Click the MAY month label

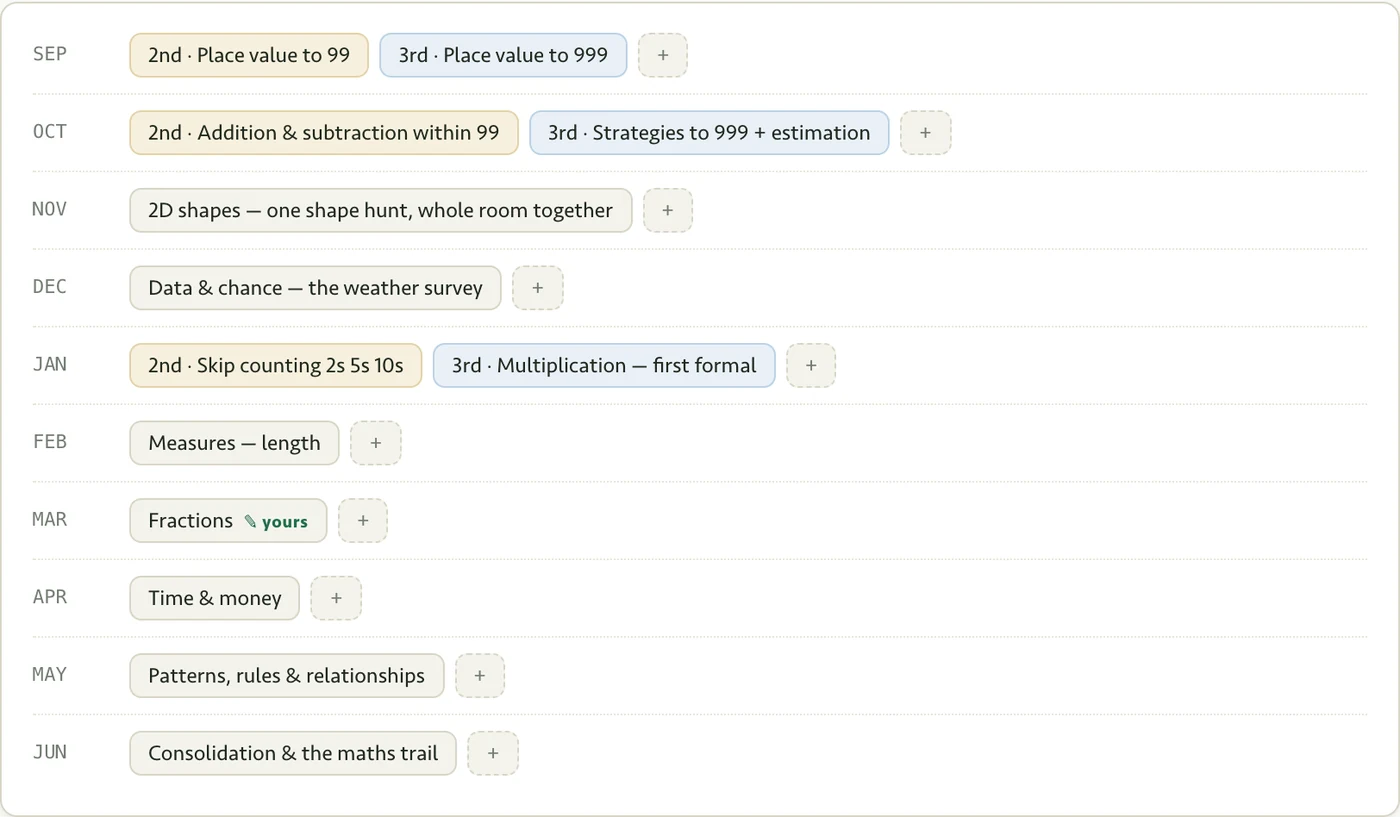coord(50,674)
